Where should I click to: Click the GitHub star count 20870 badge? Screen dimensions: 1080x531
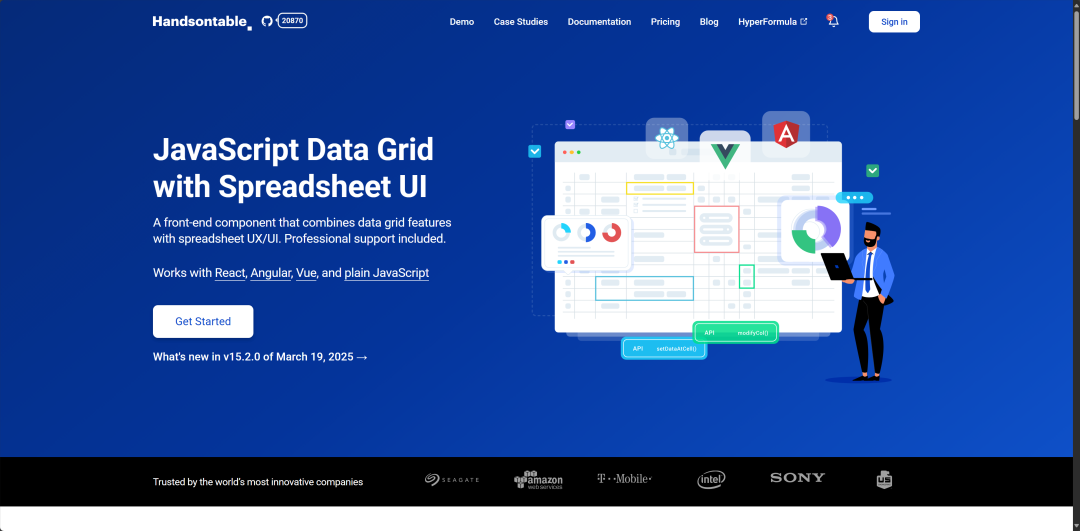coord(292,20)
